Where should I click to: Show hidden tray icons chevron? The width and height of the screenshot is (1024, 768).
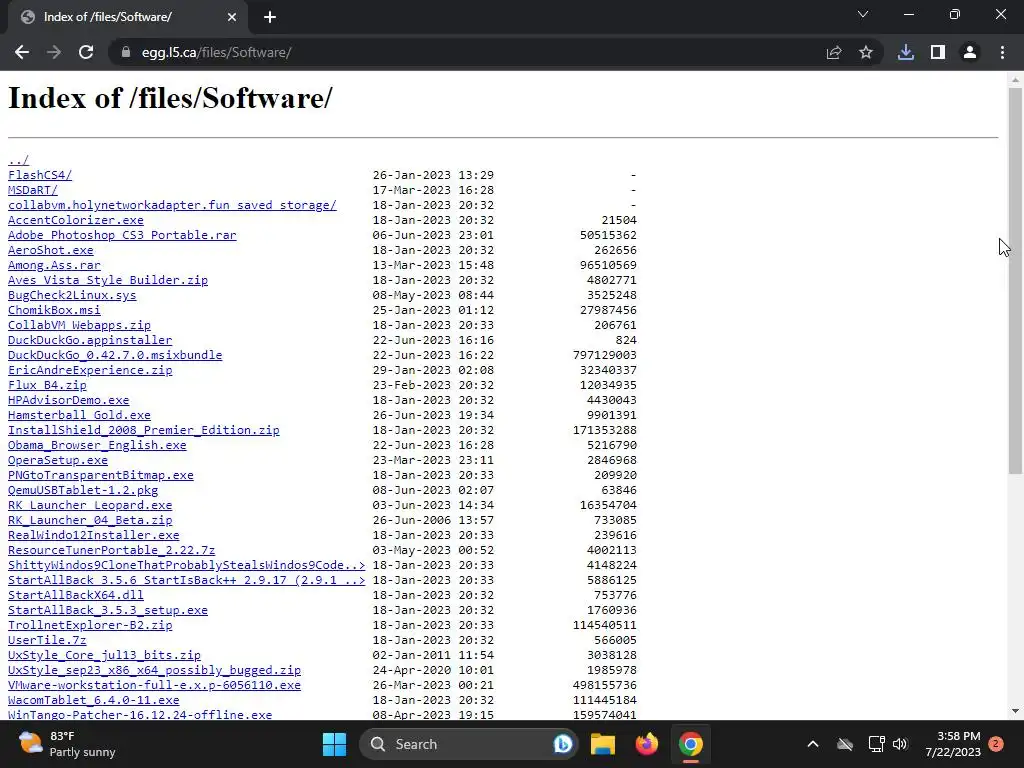tap(812, 744)
